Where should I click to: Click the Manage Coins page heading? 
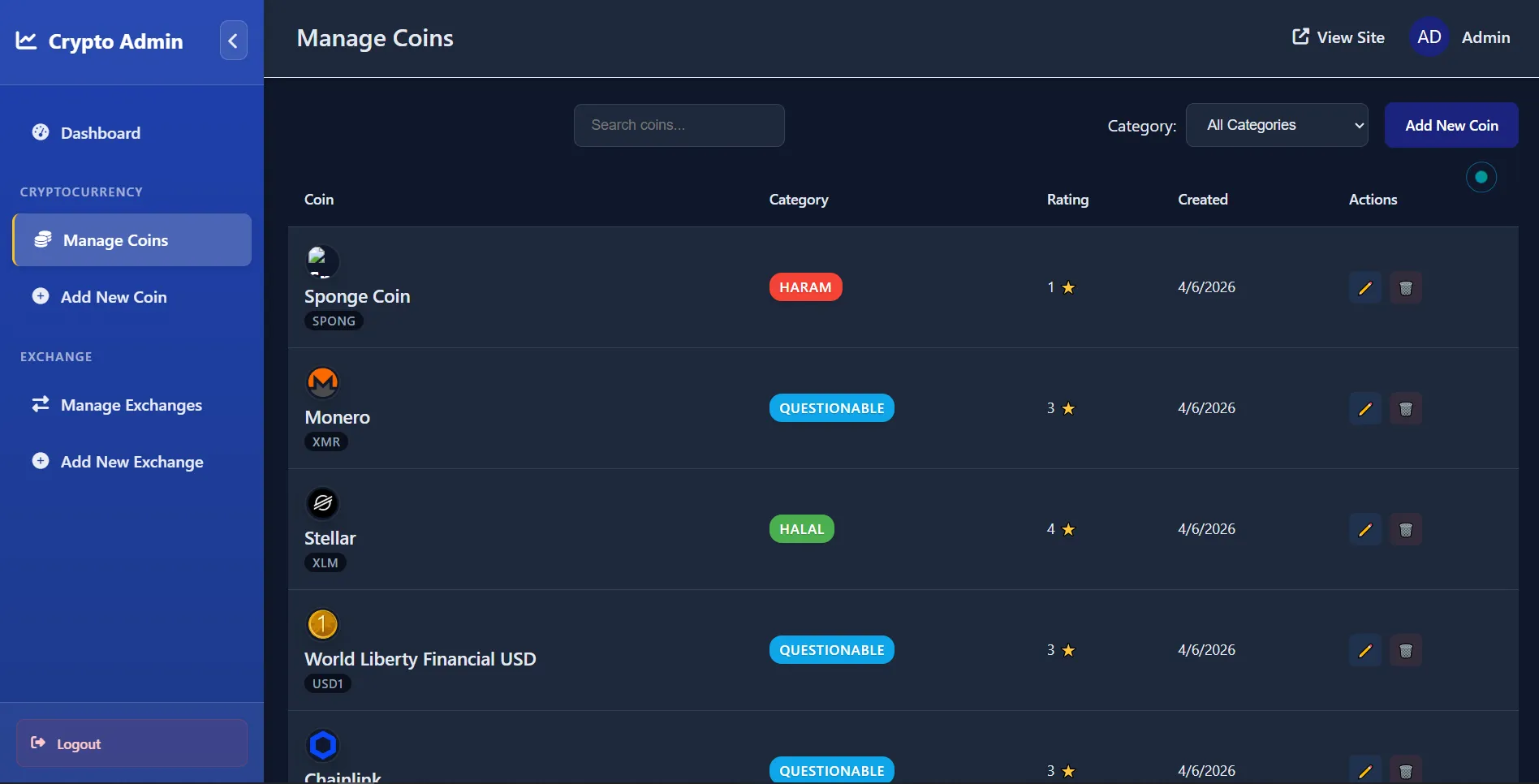click(375, 38)
